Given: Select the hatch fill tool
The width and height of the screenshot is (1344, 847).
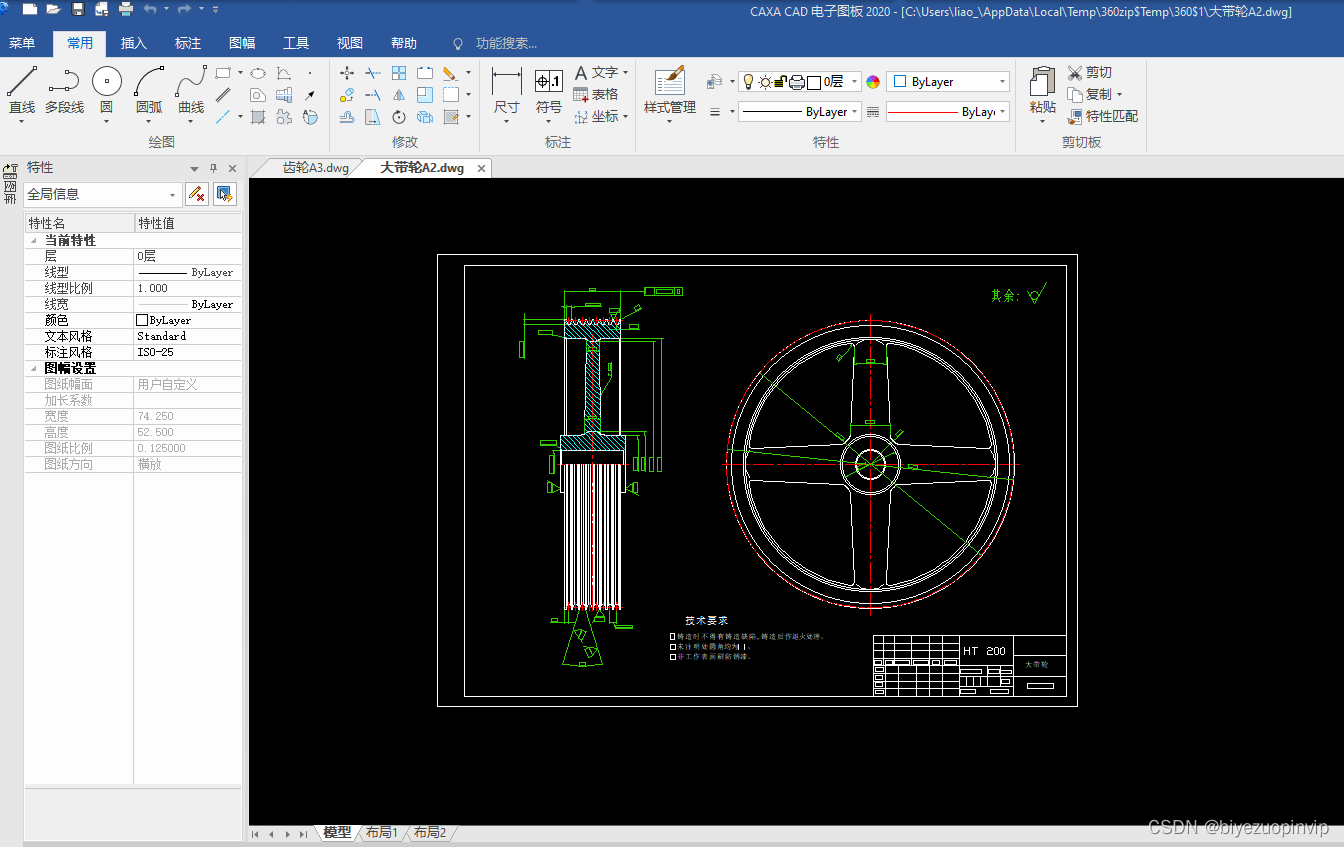Looking at the screenshot, I should (258, 117).
